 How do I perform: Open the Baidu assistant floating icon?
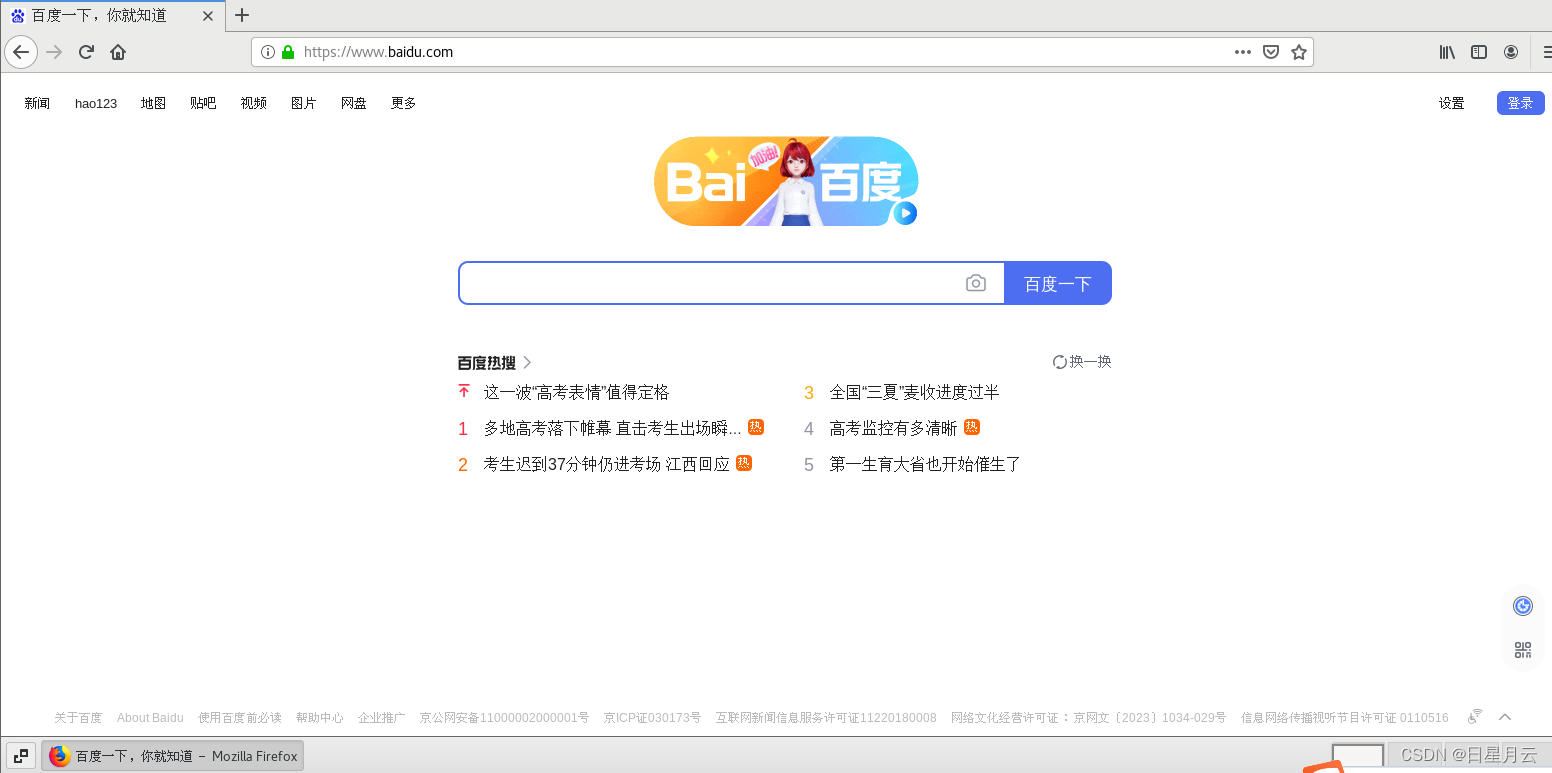(x=1523, y=606)
